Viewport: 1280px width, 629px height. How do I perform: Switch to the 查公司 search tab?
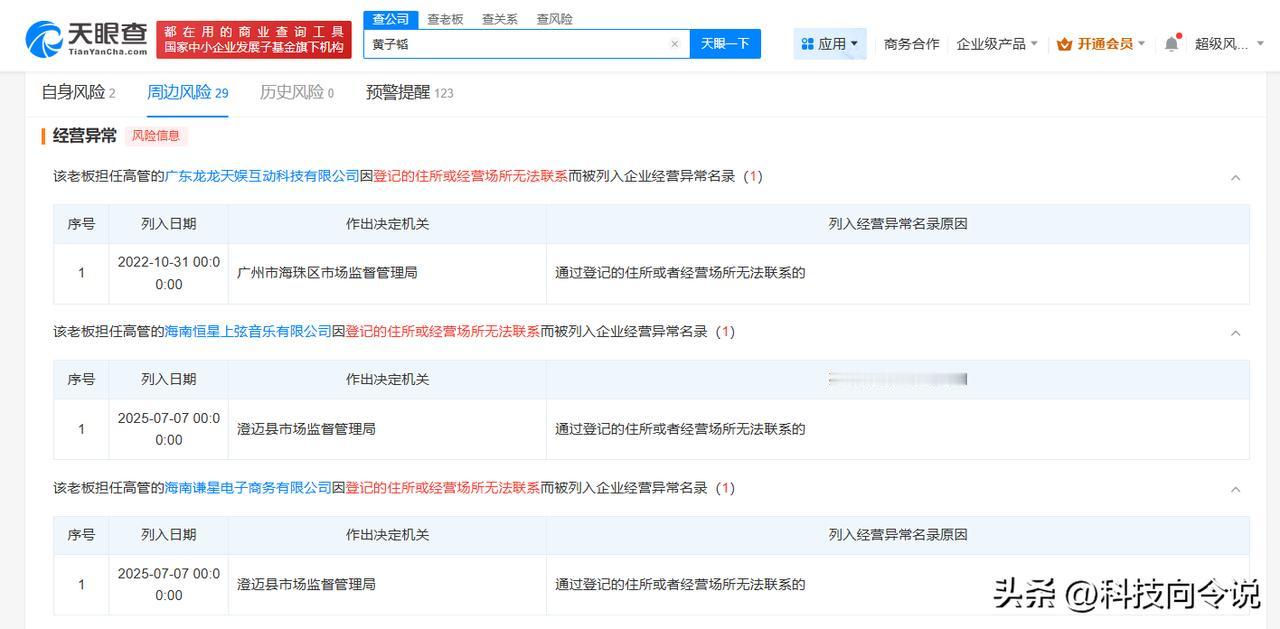coord(391,19)
